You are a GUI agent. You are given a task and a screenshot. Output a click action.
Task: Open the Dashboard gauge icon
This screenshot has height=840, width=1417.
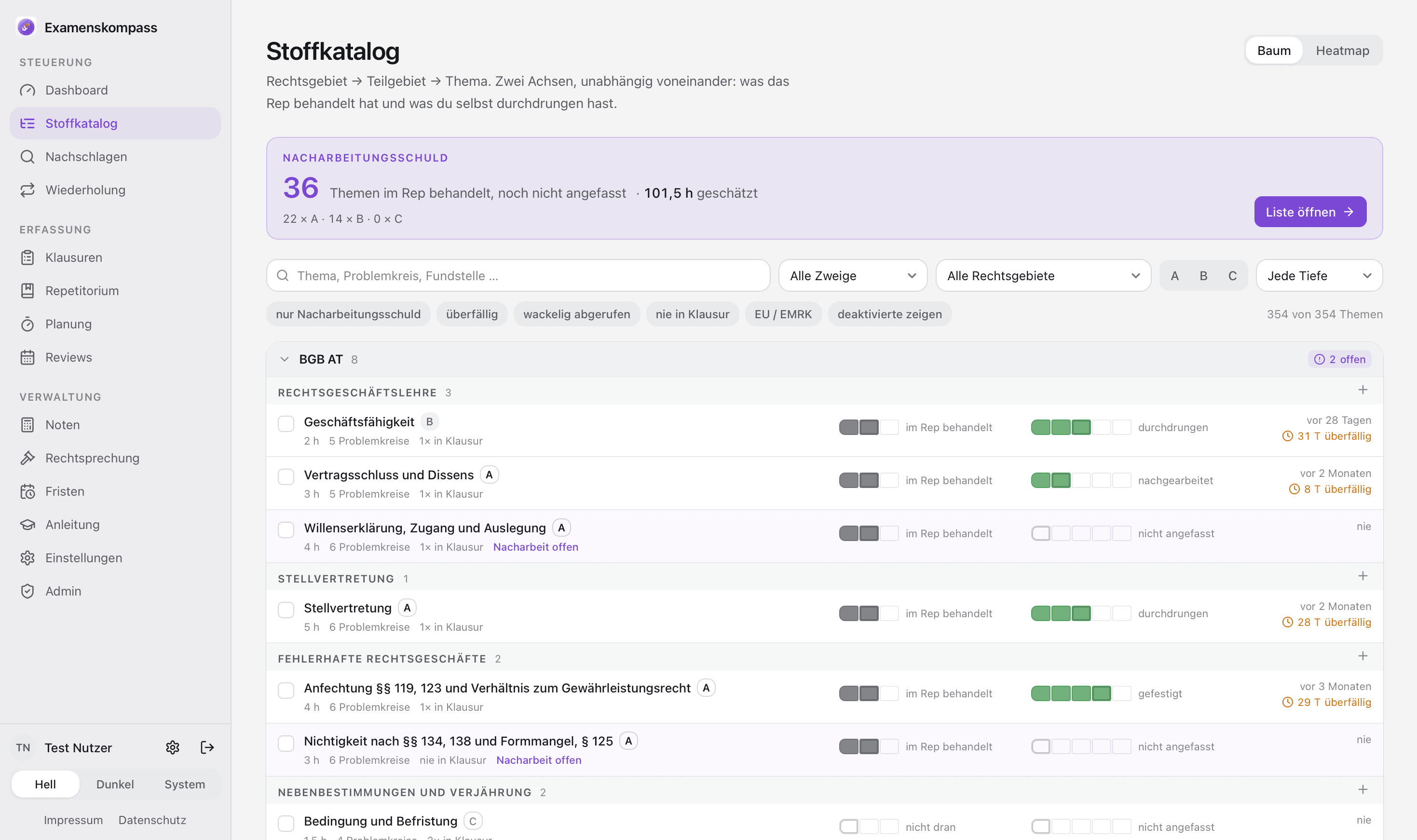tap(27, 90)
